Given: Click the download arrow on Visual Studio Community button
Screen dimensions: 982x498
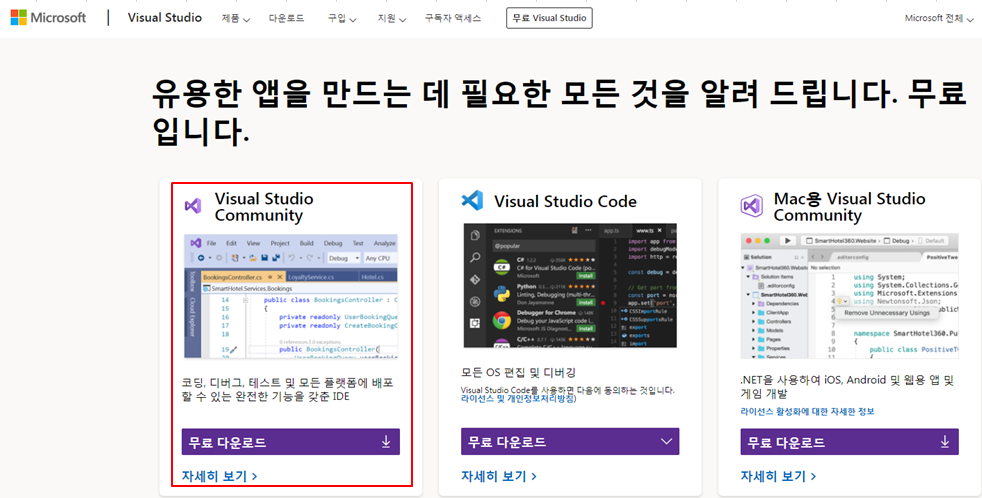Looking at the screenshot, I should coord(386,442).
